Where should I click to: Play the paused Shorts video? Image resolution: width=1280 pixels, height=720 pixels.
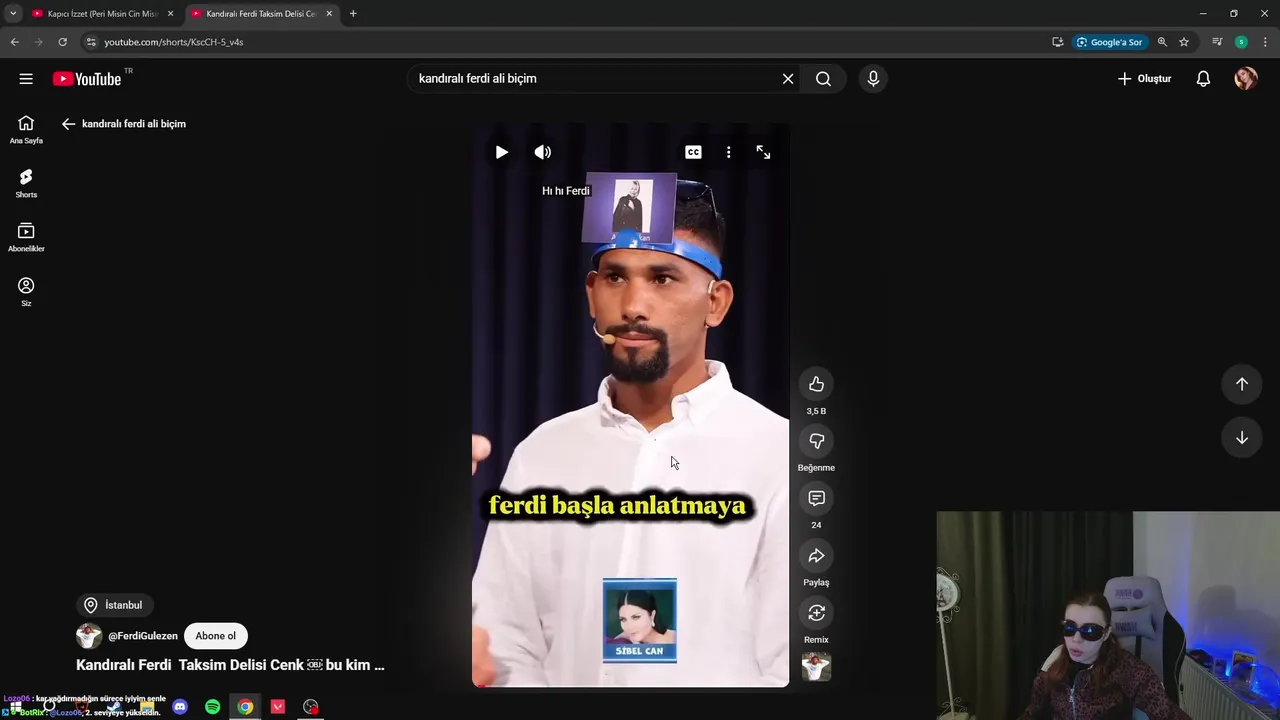coord(502,152)
